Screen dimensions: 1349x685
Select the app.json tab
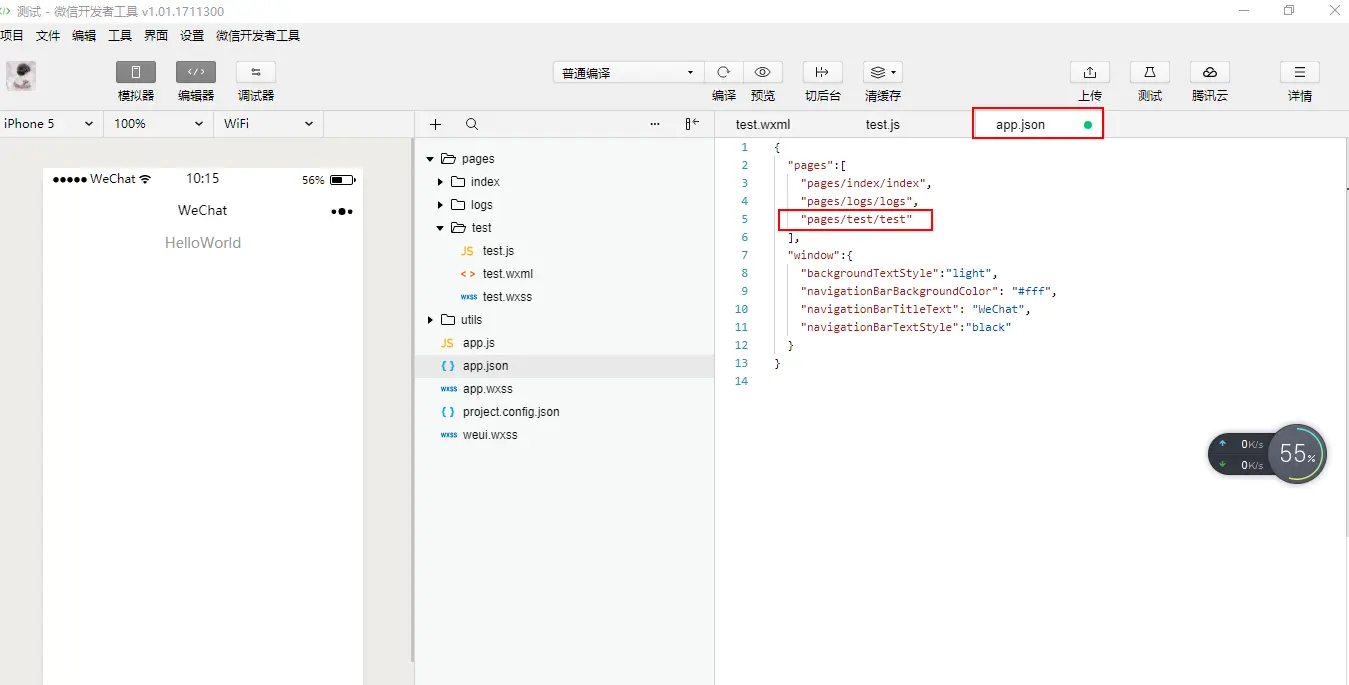tap(1038, 124)
